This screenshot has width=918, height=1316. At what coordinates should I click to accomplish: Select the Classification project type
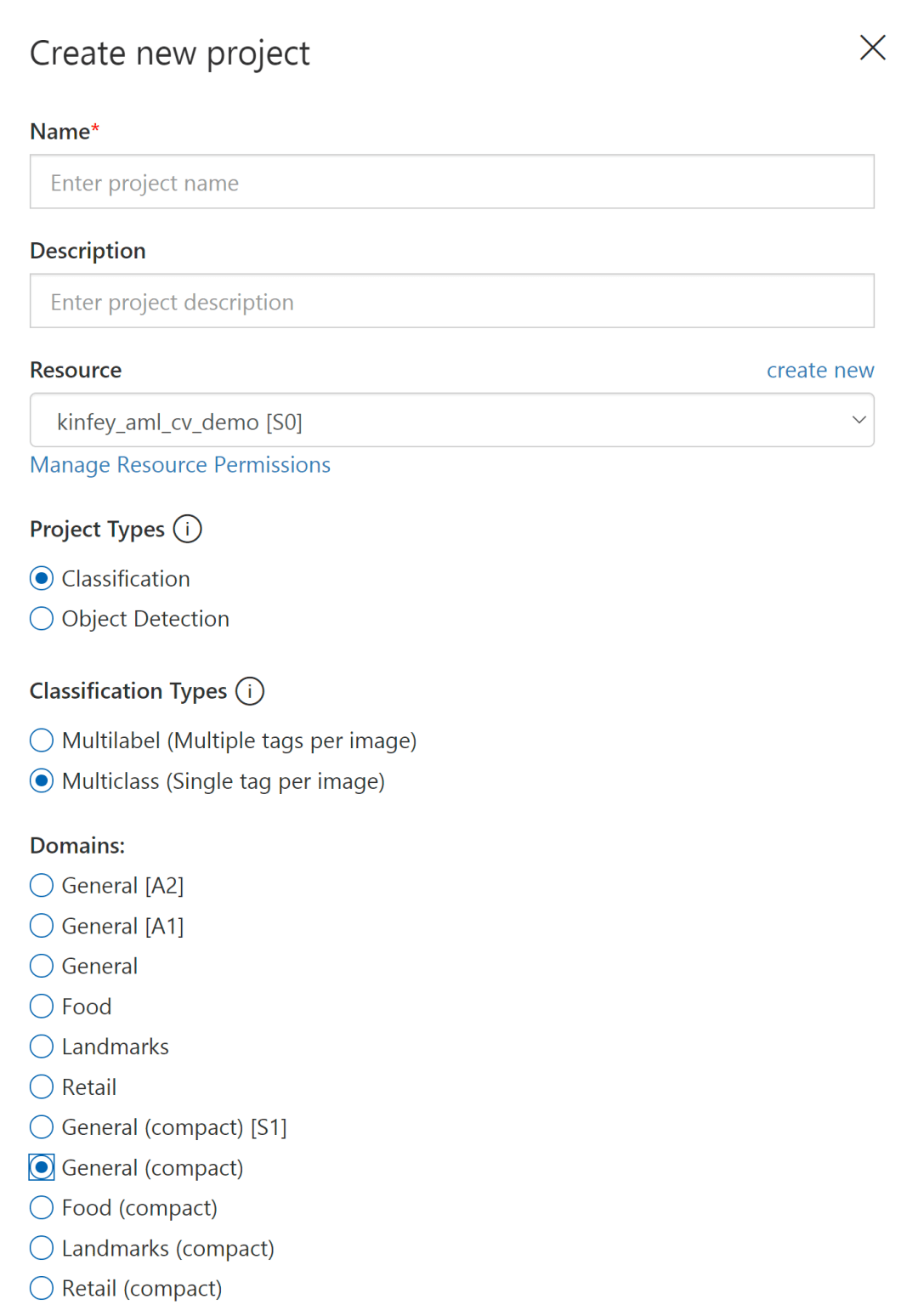(x=42, y=579)
